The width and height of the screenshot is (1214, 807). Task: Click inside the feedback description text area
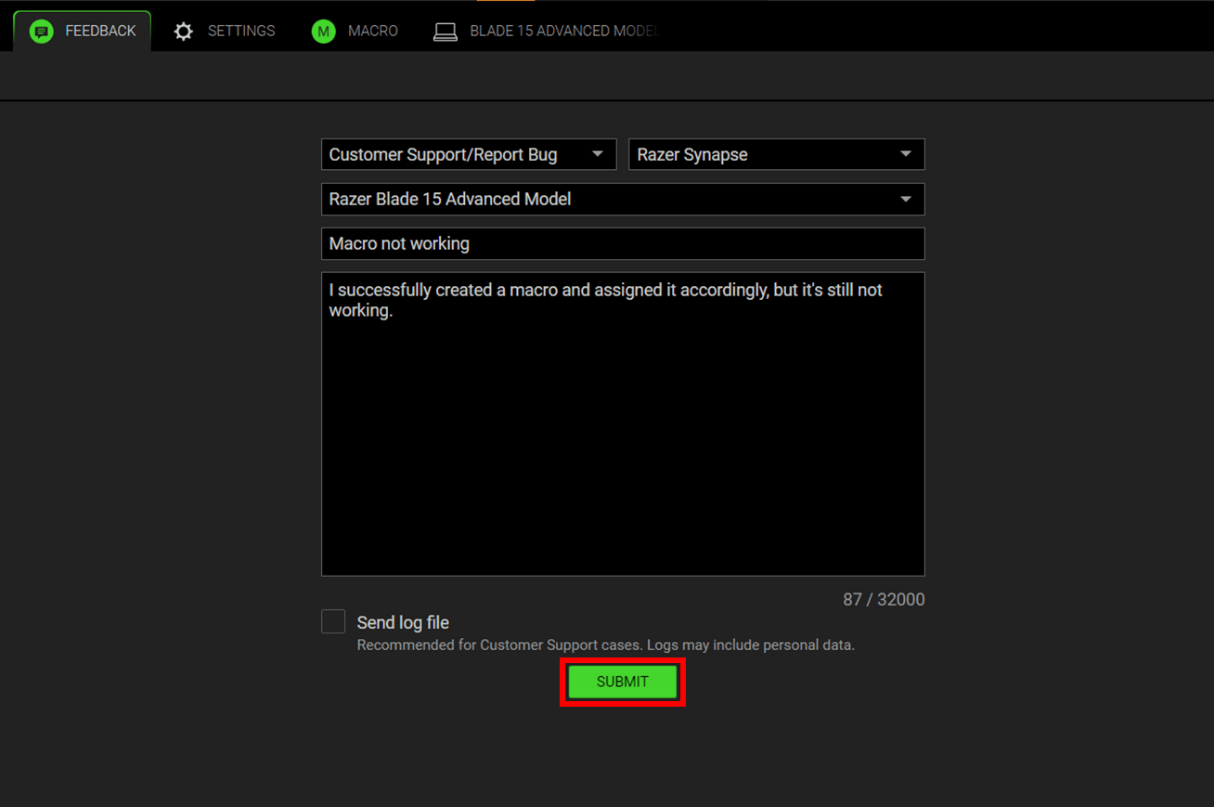coord(622,440)
